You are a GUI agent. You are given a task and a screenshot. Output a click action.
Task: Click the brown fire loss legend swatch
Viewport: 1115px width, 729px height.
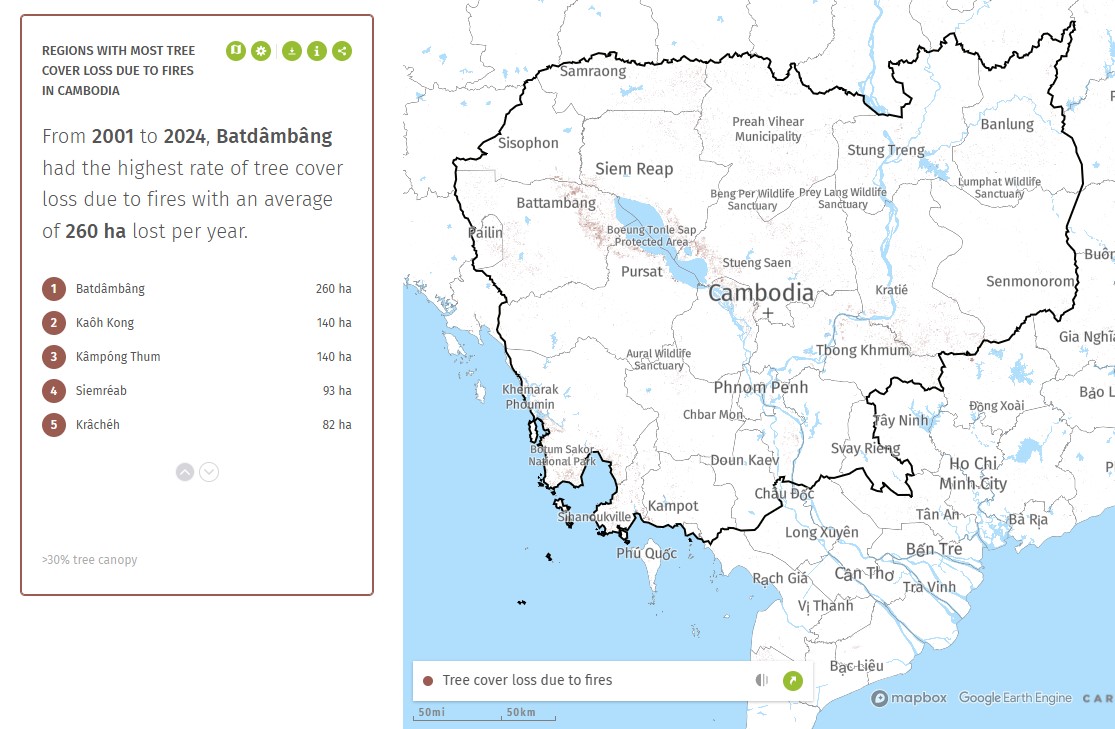[428, 681]
